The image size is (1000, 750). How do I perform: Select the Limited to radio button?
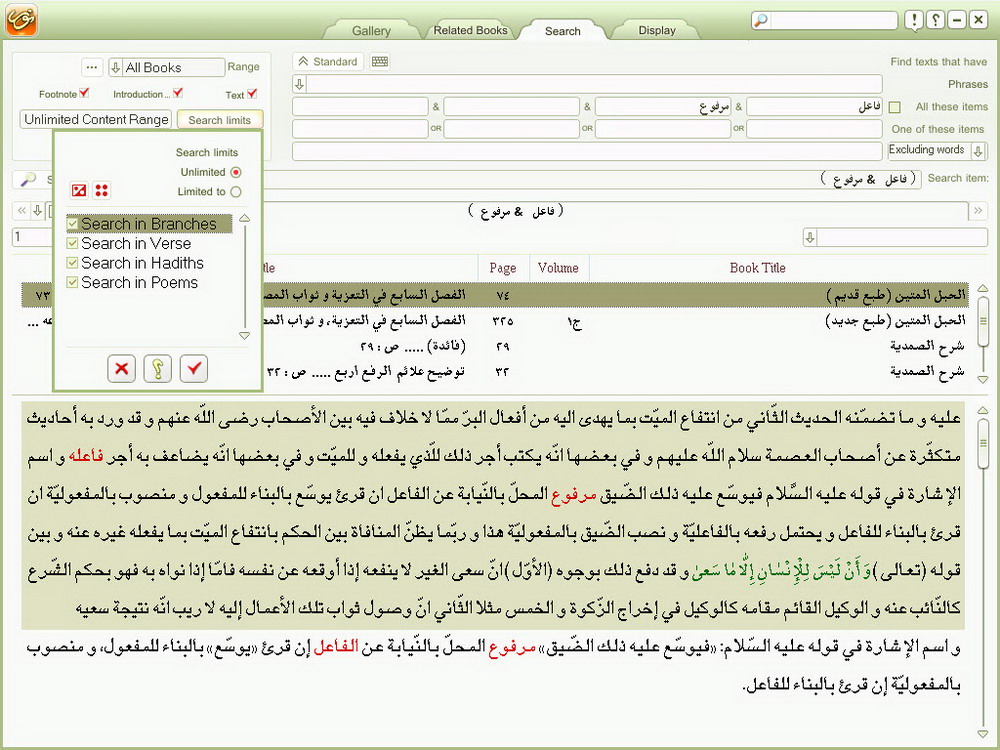(236, 191)
